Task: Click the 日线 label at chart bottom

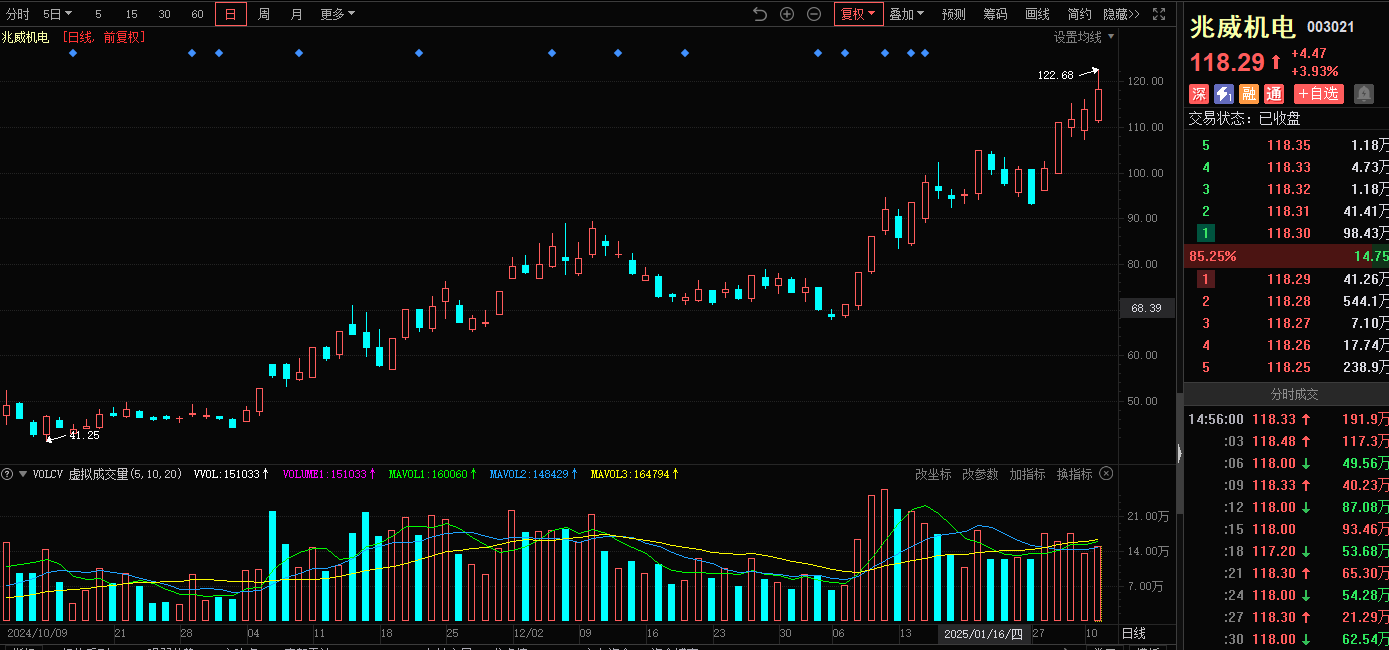Action: [1133, 634]
